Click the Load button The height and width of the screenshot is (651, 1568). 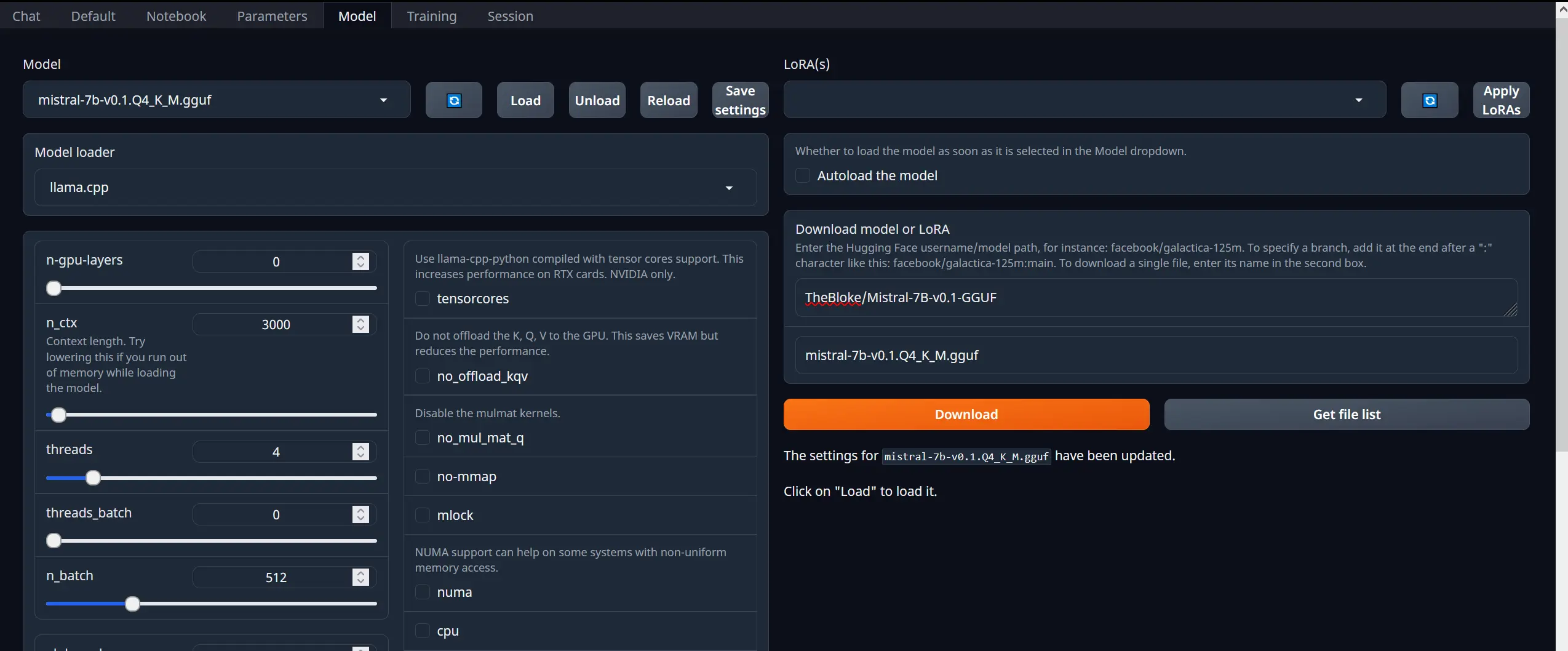pyautogui.click(x=525, y=100)
